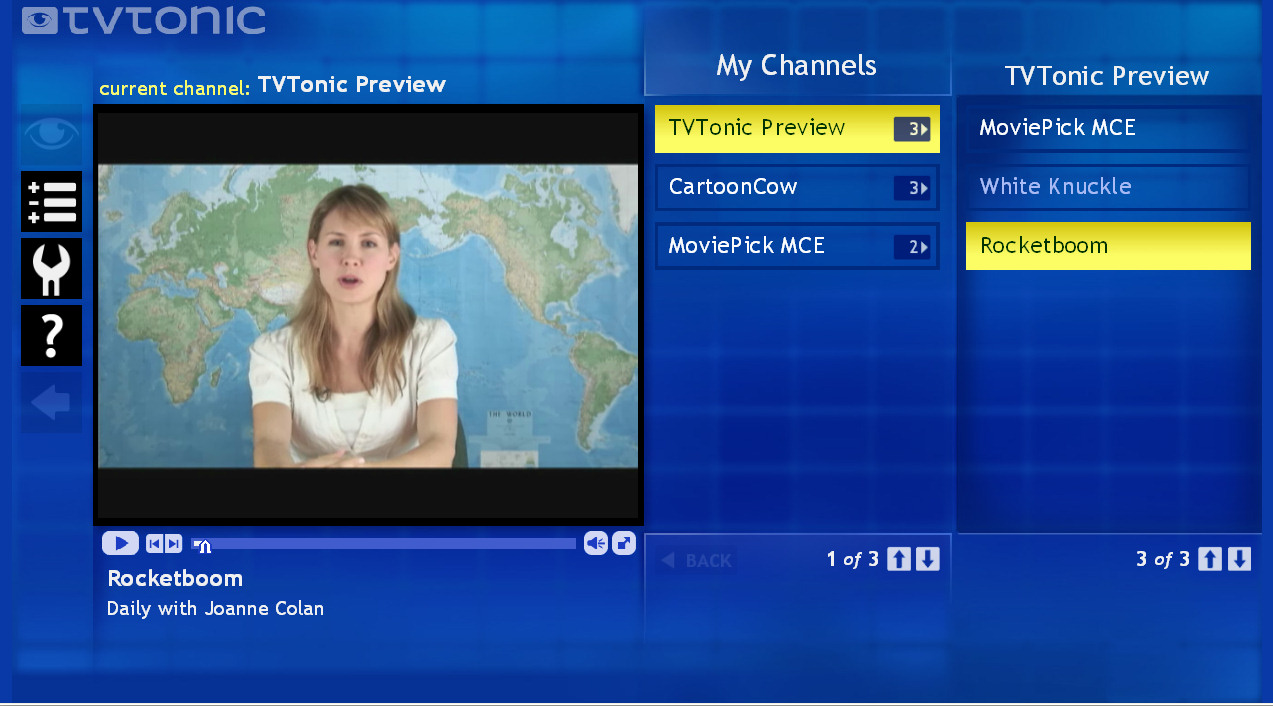This screenshot has width=1273, height=706.
Task: Click the '1 of 3' page counter
Action: 852,560
